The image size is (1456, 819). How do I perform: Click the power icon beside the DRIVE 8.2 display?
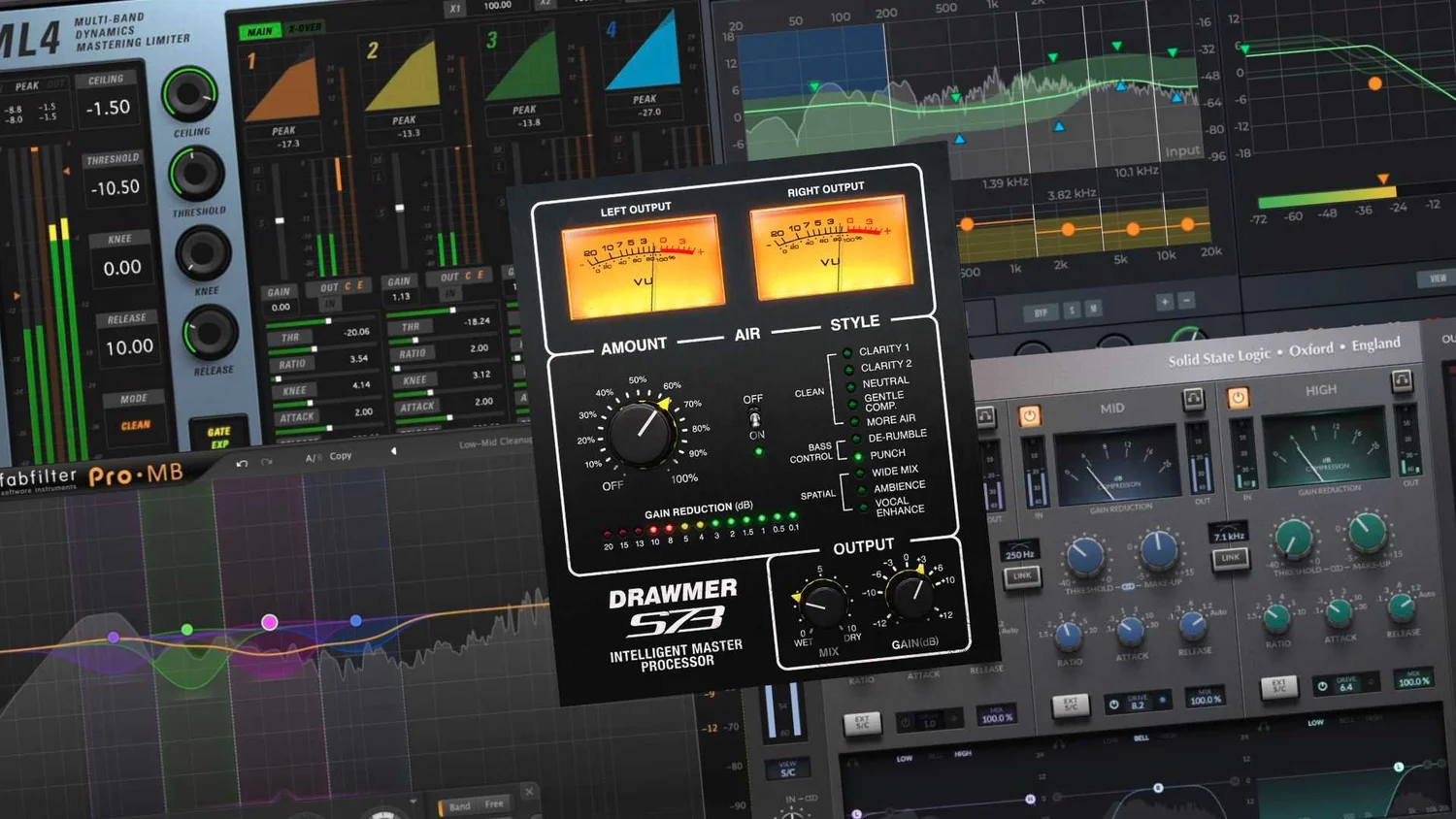1113,705
